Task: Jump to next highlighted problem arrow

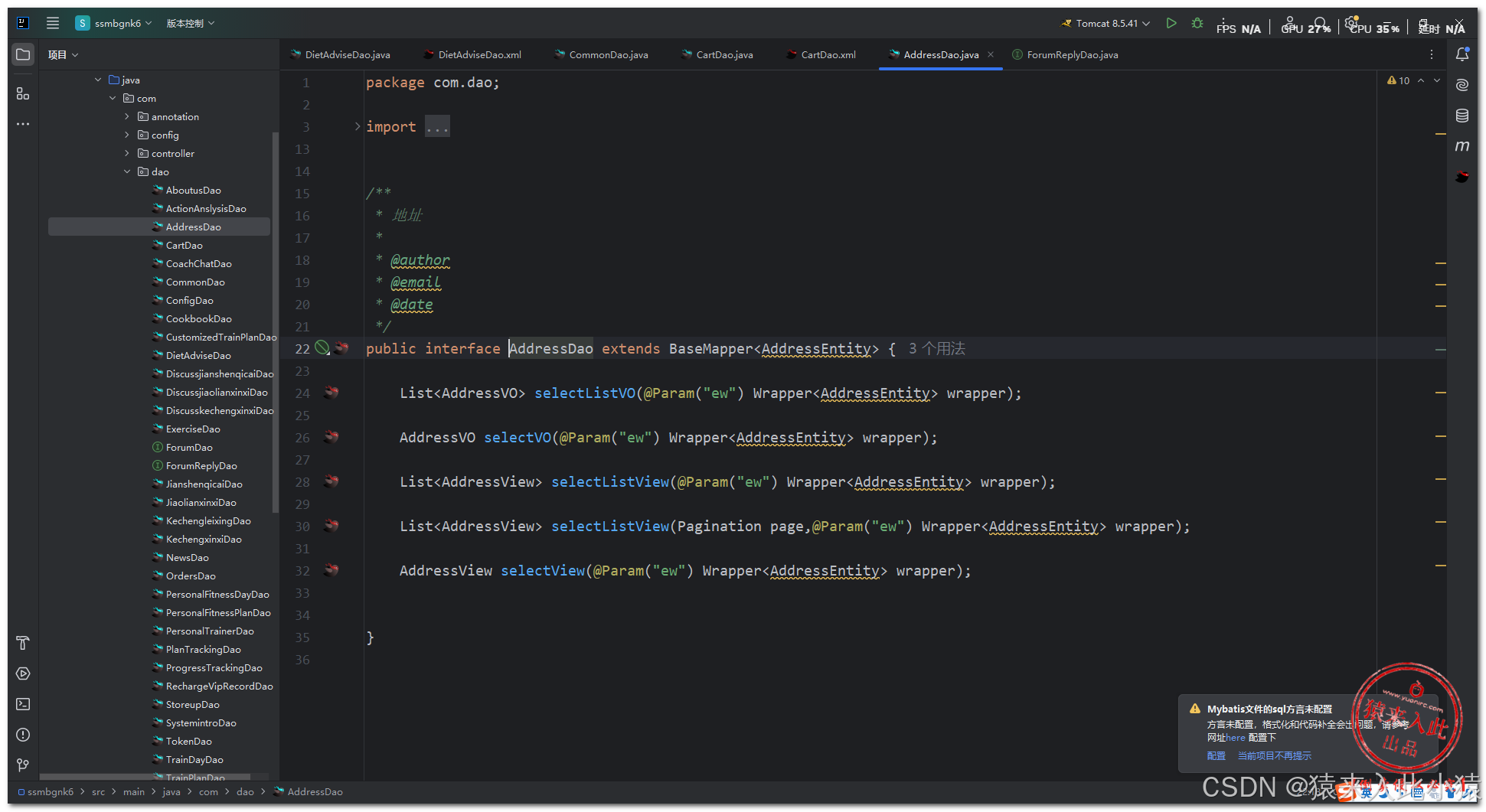Action: click(x=1437, y=80)
